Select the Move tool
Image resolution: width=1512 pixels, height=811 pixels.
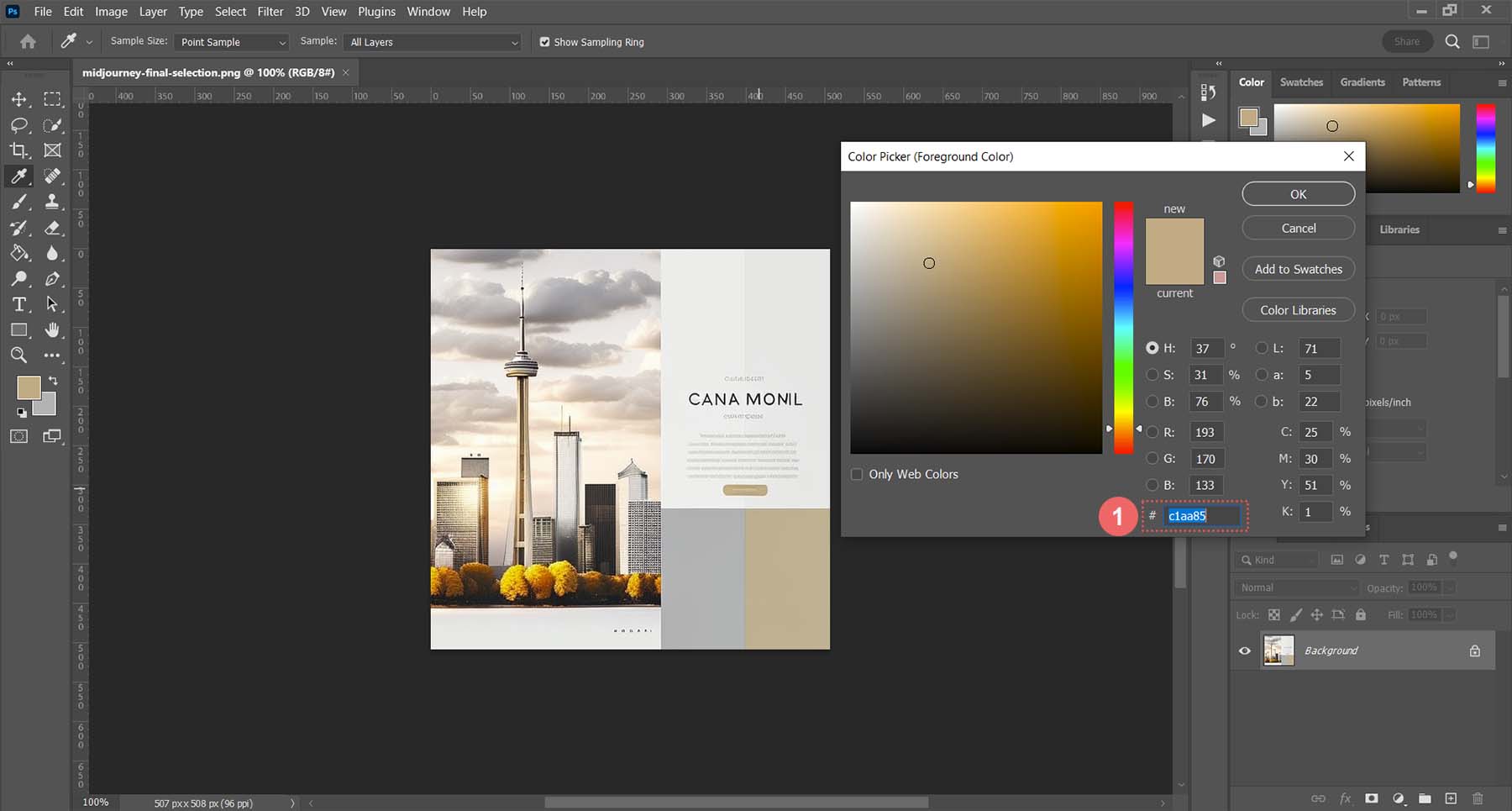tap(20, 99)
